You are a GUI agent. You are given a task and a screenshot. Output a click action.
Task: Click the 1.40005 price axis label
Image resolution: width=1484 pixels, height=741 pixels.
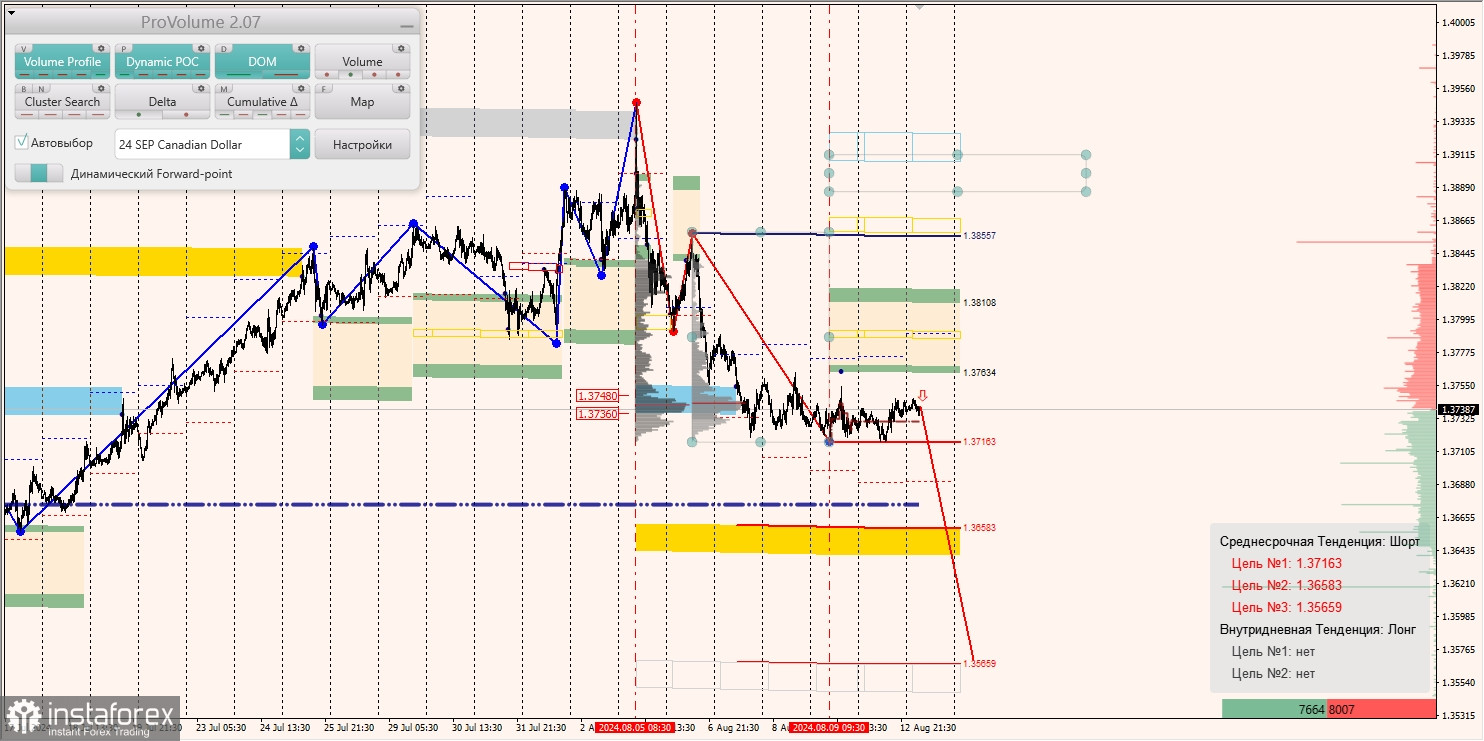pyautogui.click(x=1457, y=22)
